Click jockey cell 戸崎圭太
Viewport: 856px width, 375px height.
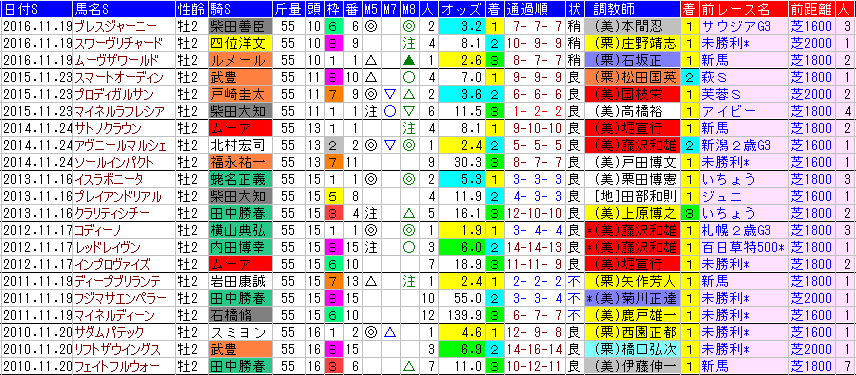tap(240, 94)
